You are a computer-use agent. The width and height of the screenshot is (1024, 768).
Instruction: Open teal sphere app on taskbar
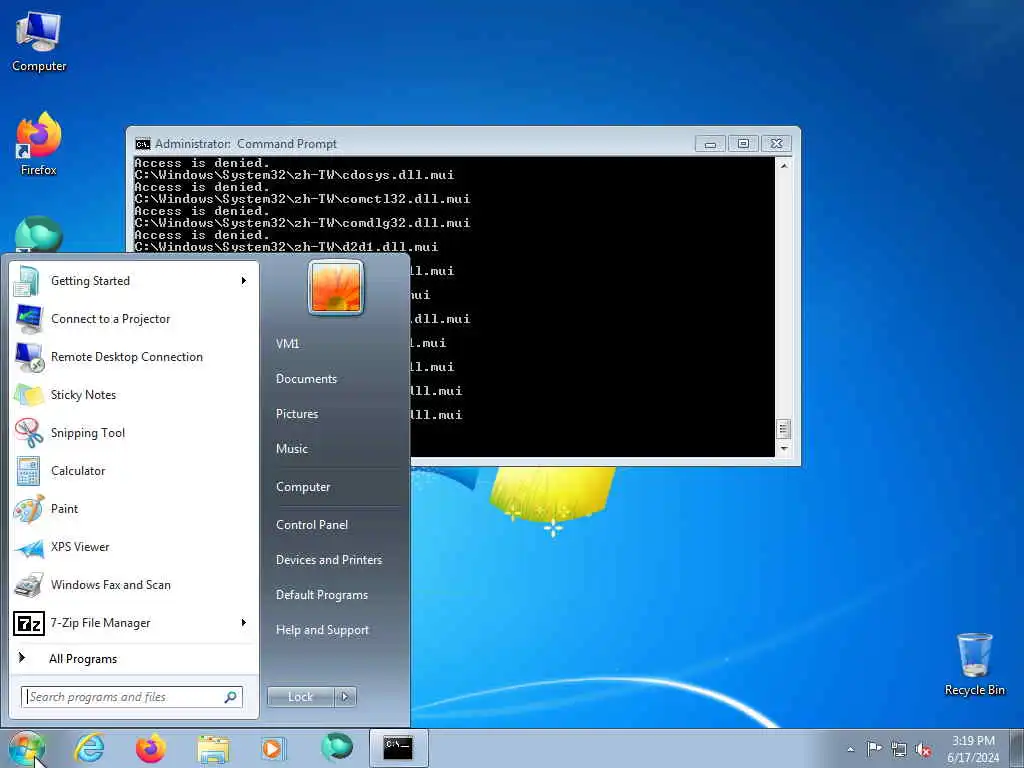click(337, 747)
